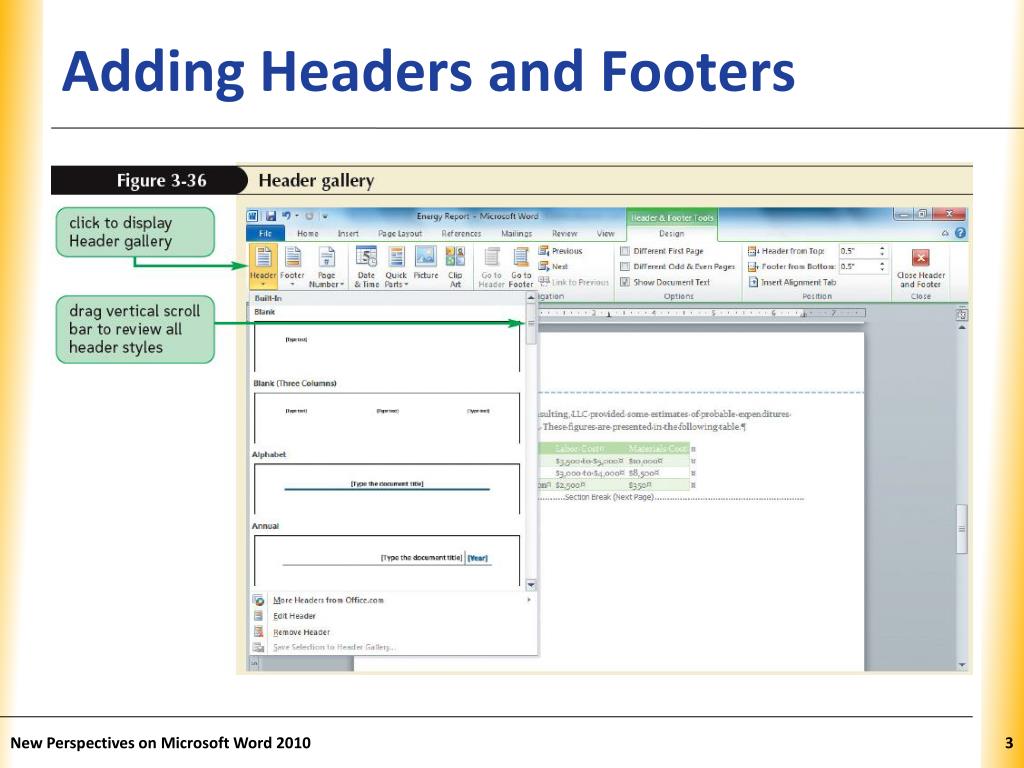Expand Page Number dropdown arrow
Viewport: 1024px width, 768px height.
tap(342, 285)
